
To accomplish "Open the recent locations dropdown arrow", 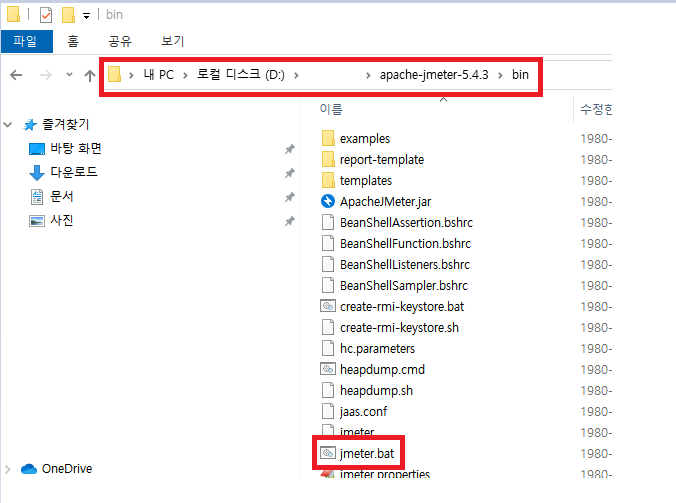I will [69, 75].
